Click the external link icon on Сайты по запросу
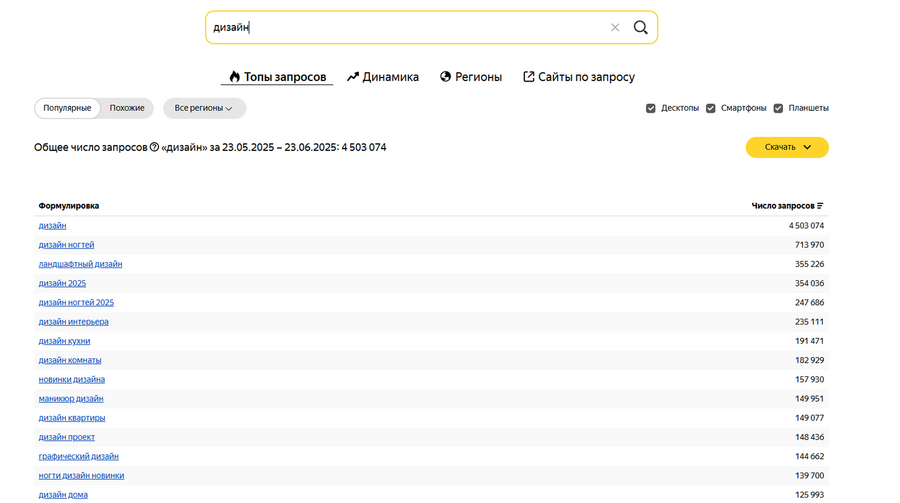The image size is (900, 503). 529,77
